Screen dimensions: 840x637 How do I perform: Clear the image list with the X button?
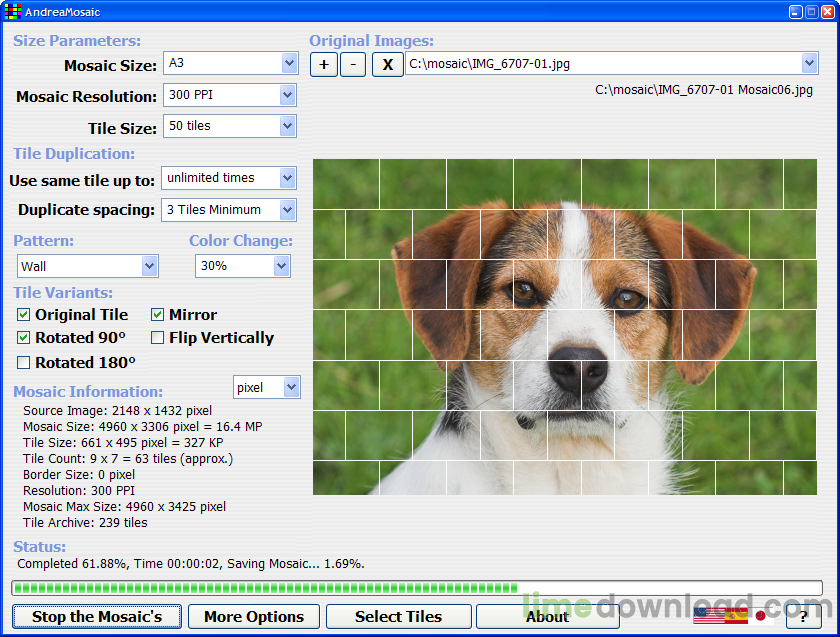(387, 65)
